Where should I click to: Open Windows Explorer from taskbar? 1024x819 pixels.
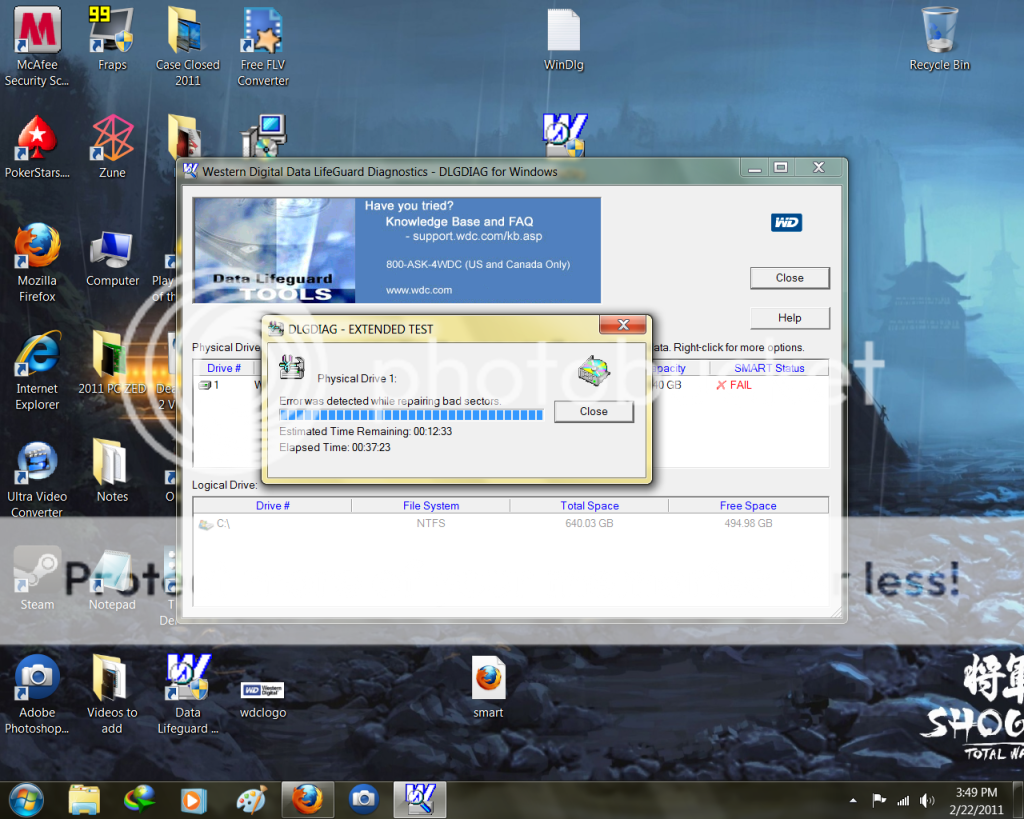click(84, 799)
